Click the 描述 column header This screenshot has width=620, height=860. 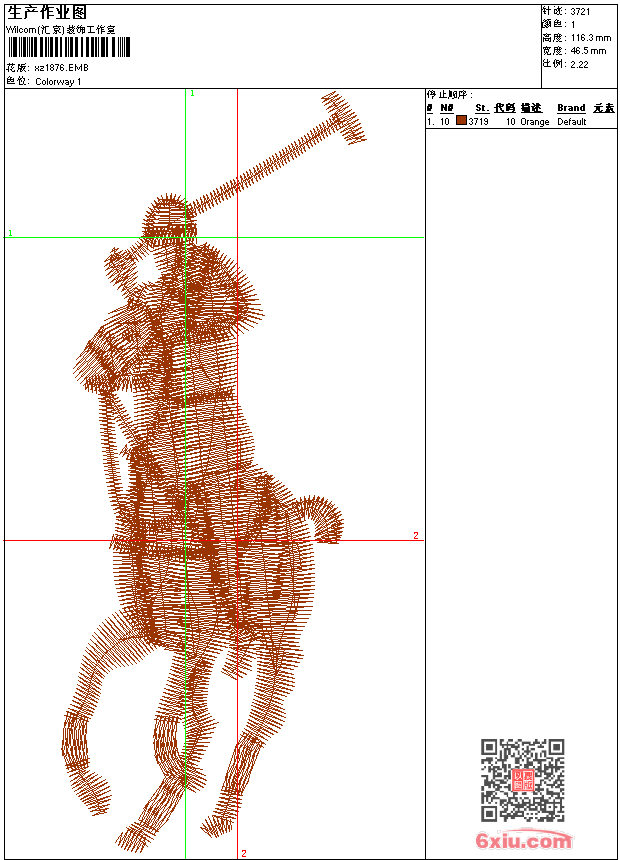pos(531,108)
